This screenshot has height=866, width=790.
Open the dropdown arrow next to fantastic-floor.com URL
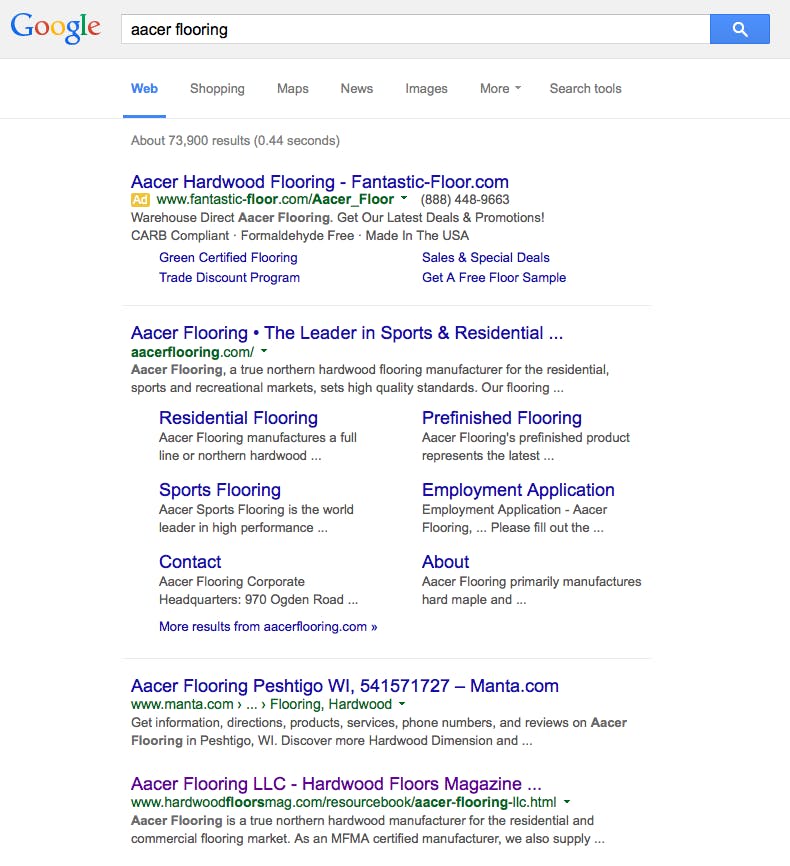point(404,198)
